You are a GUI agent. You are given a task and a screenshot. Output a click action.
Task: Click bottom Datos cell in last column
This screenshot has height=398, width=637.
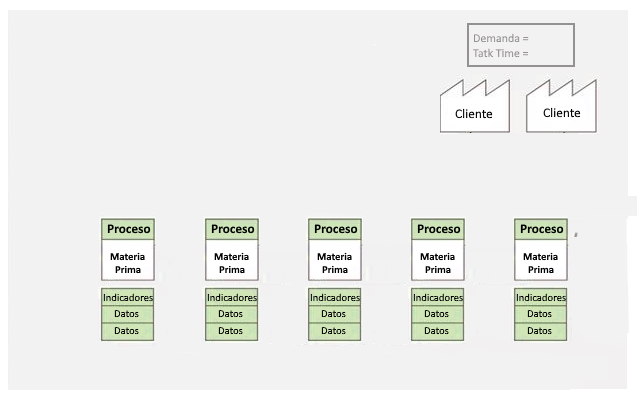click(x=540, y=331)
